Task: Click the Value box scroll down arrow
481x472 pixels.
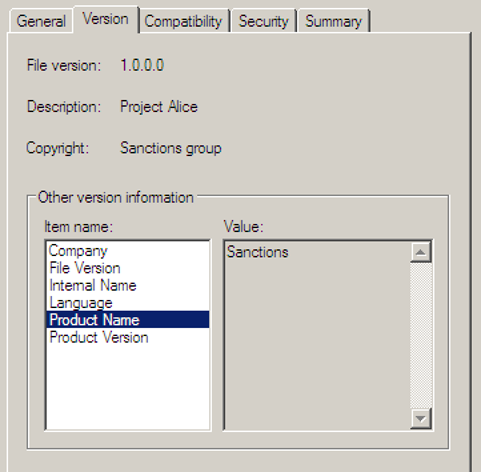Action: pyautogui.click(x=421, y=418)
